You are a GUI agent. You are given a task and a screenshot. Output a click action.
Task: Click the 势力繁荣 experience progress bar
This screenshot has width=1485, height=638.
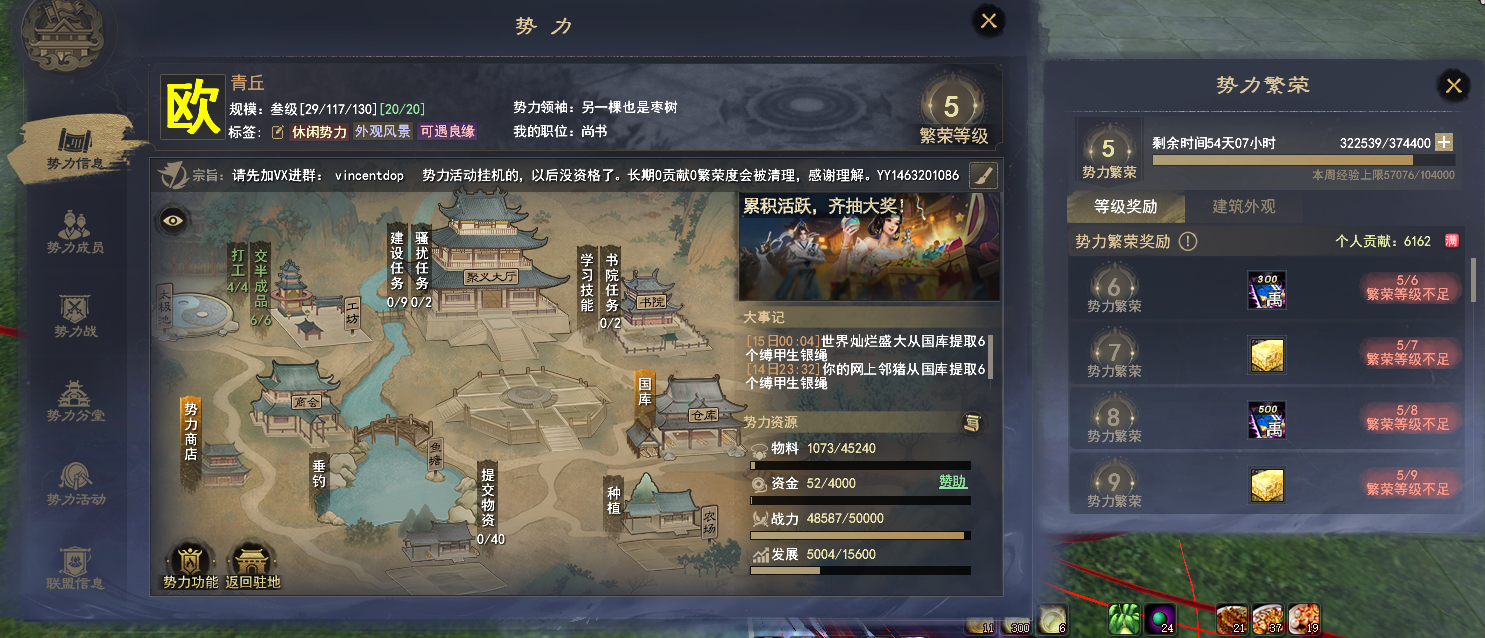coord(1304,160)
